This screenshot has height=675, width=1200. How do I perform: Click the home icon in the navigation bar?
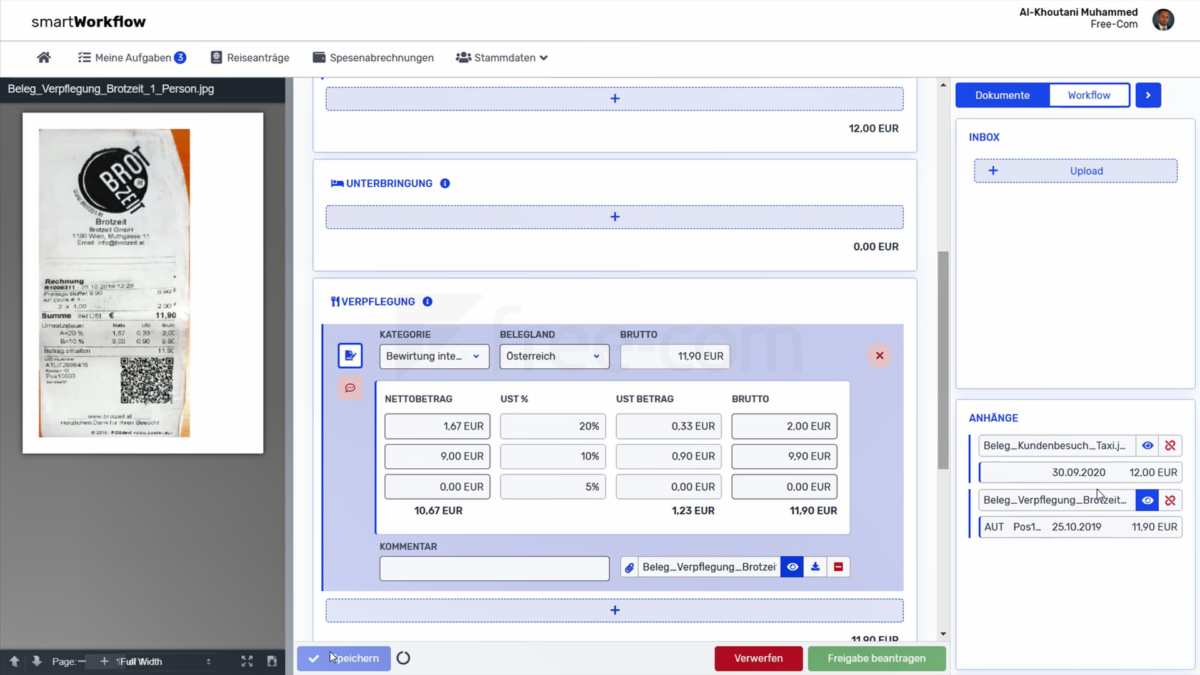click(43, 57)
